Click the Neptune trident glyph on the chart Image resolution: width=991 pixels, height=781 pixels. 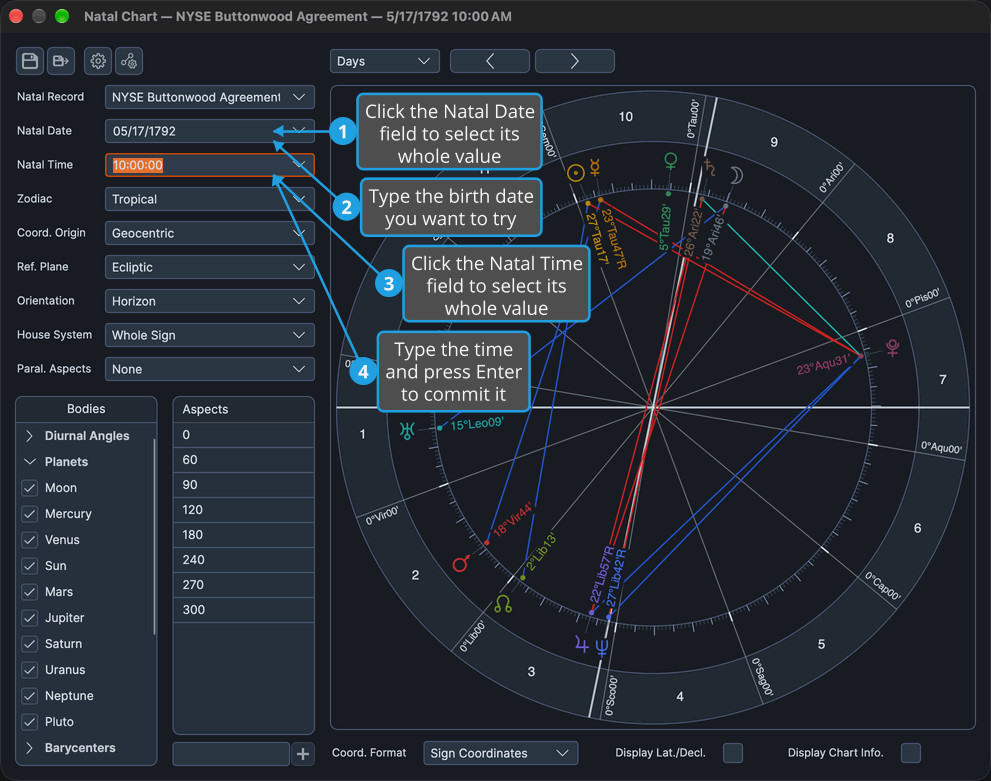tap(602, 648)
